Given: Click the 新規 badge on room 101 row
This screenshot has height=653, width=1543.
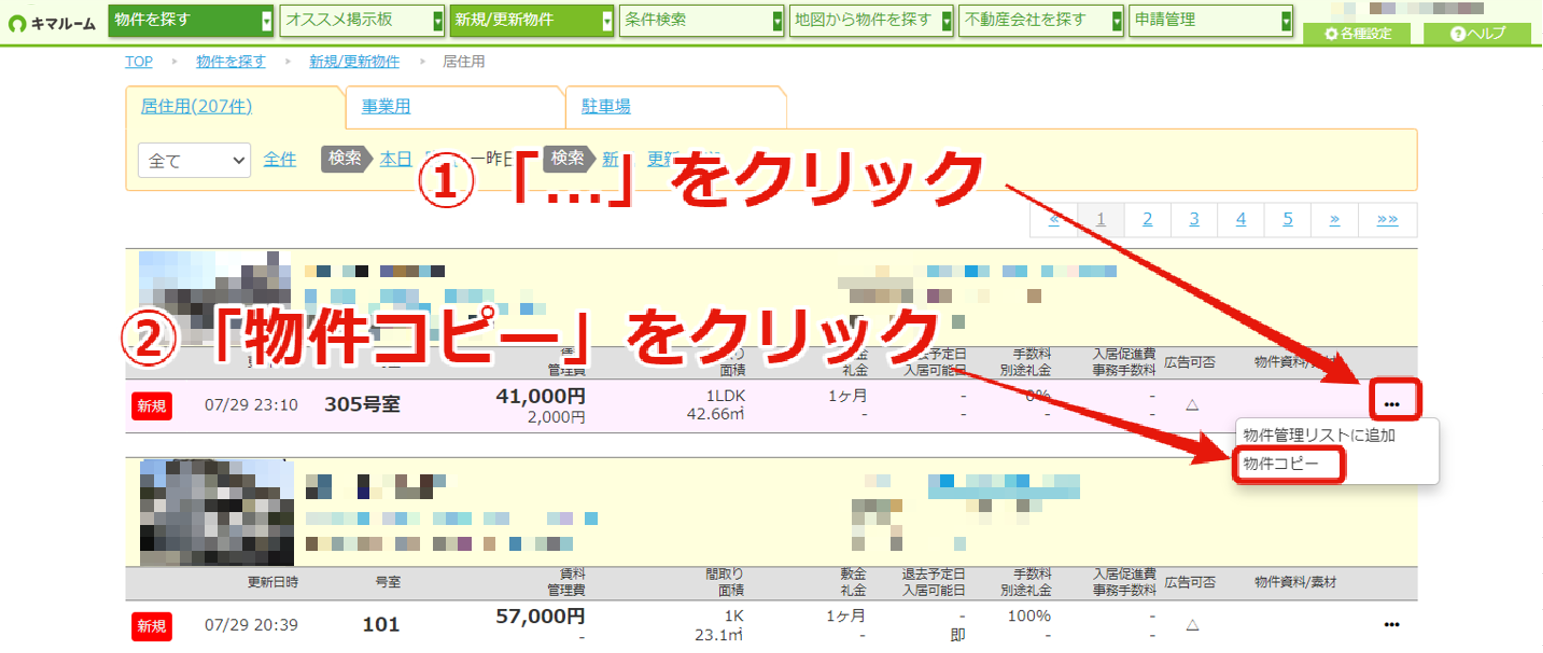Looking at the screenshot, I should (x=151, y=626).
